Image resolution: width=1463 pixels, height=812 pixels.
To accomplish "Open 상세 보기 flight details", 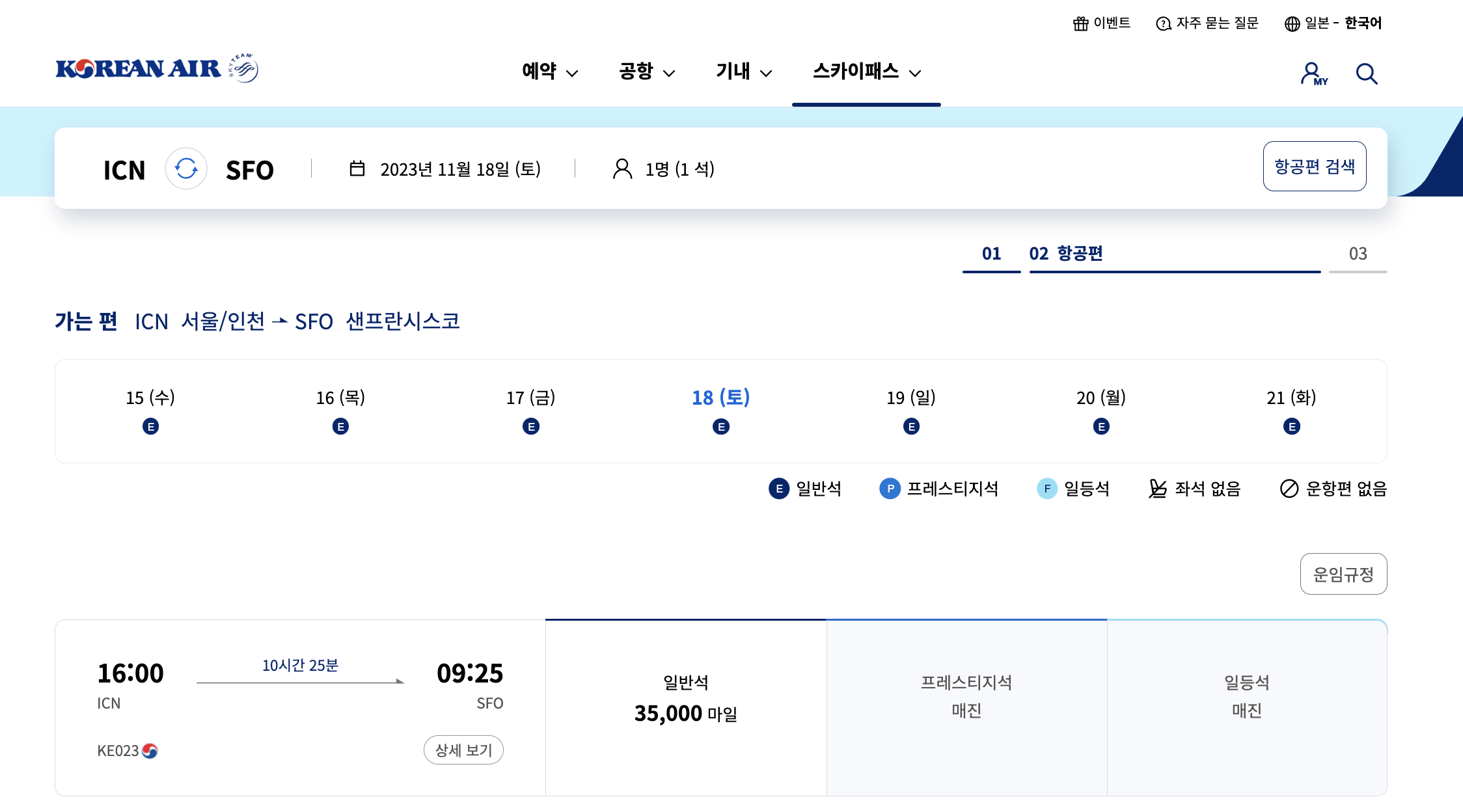I will click(x=463, y=750).
